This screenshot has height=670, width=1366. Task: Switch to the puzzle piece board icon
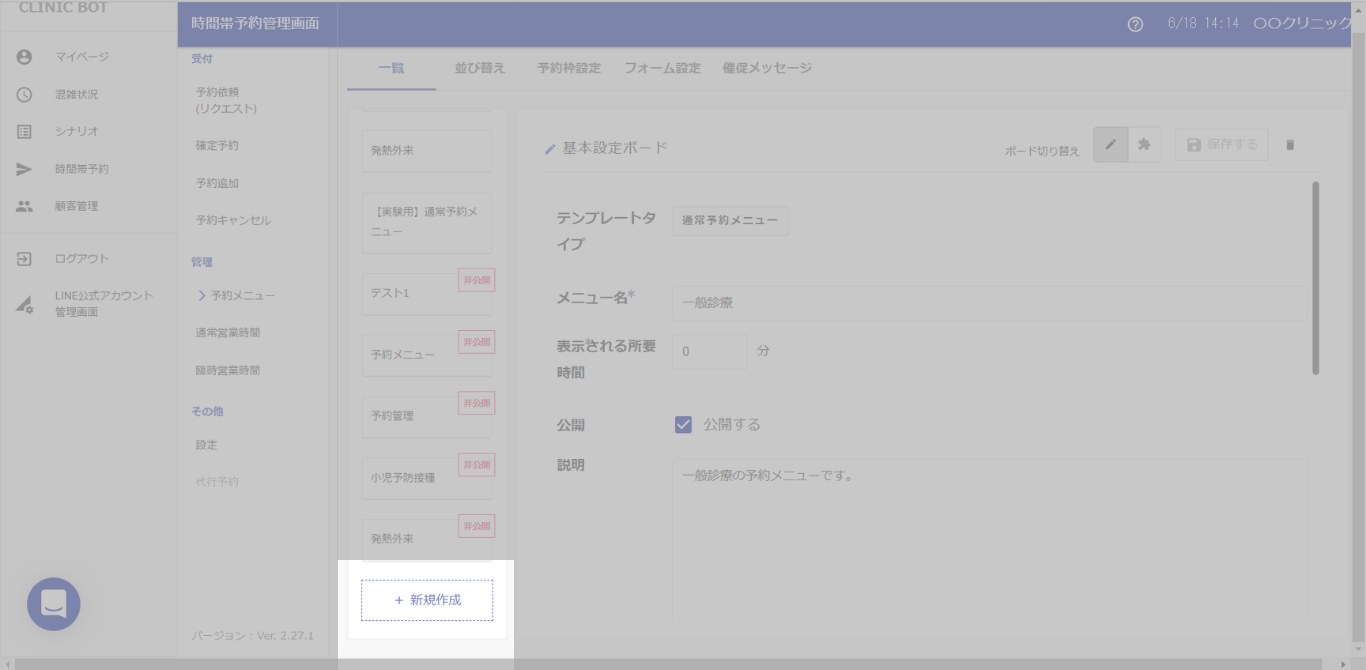click(1144, 145)
